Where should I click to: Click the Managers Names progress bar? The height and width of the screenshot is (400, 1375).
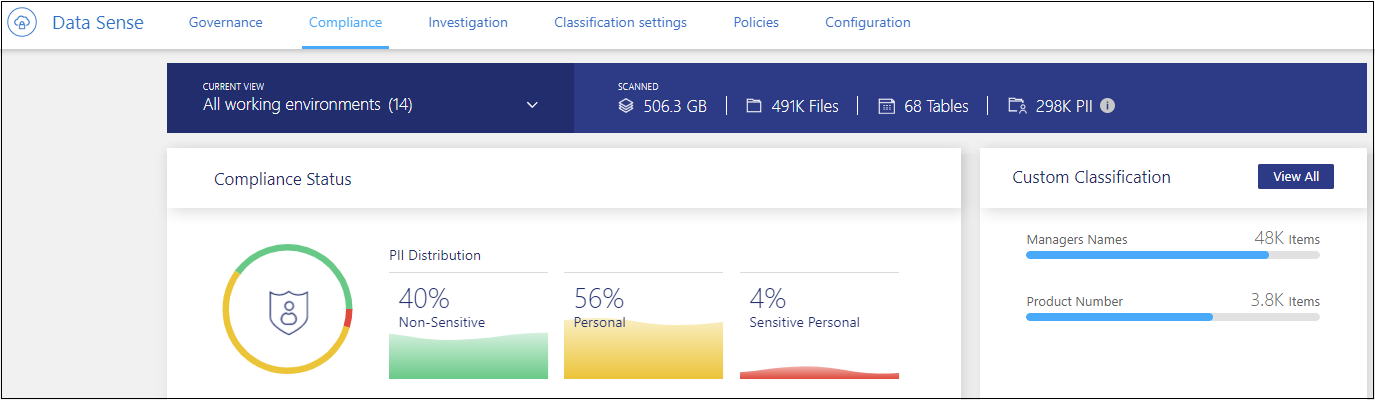coord(1172,255)
